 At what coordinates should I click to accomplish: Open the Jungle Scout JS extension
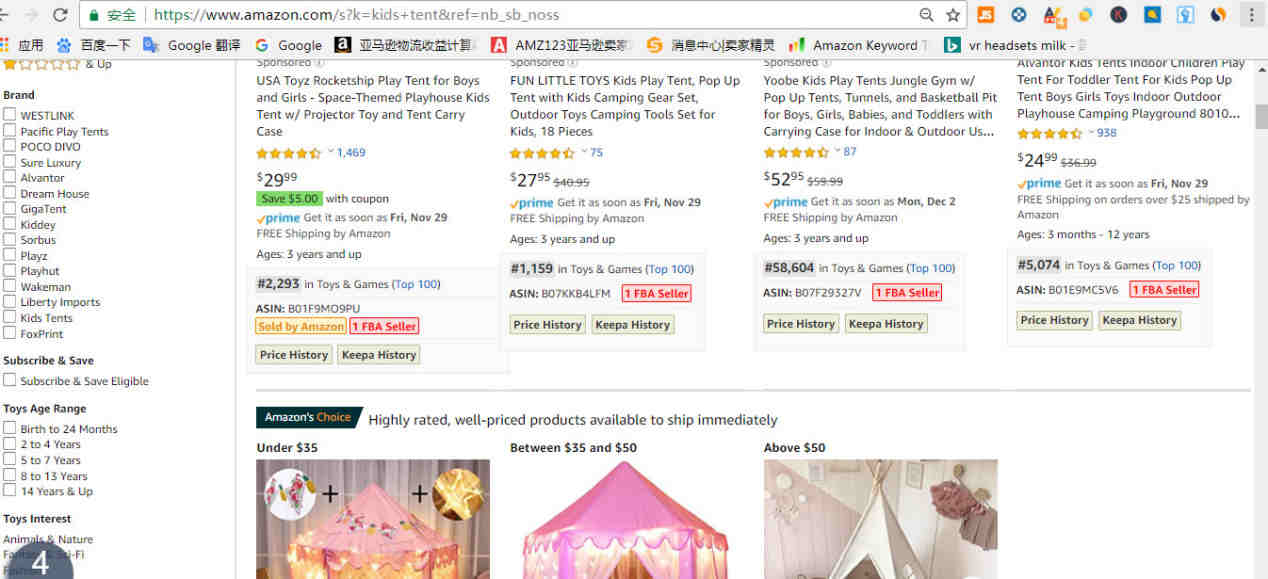coord(985,15)
